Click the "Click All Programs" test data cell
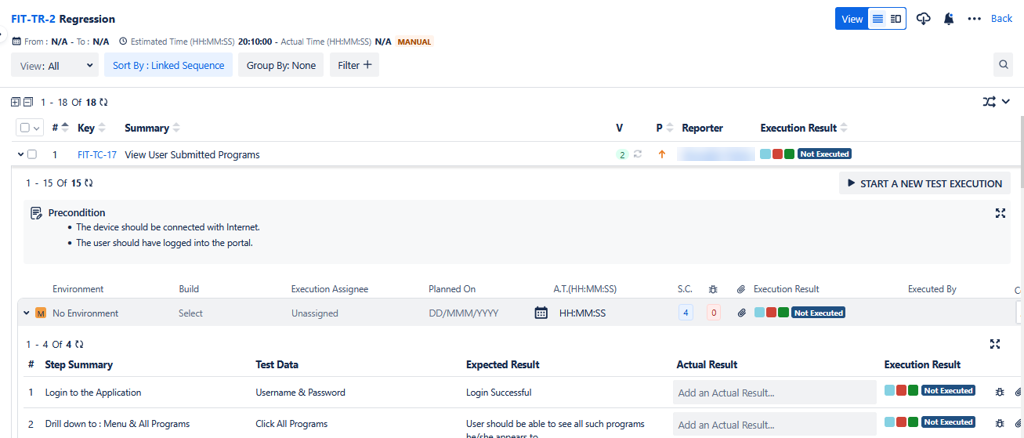The image size is (1024, 438). [x=291, y=423]
